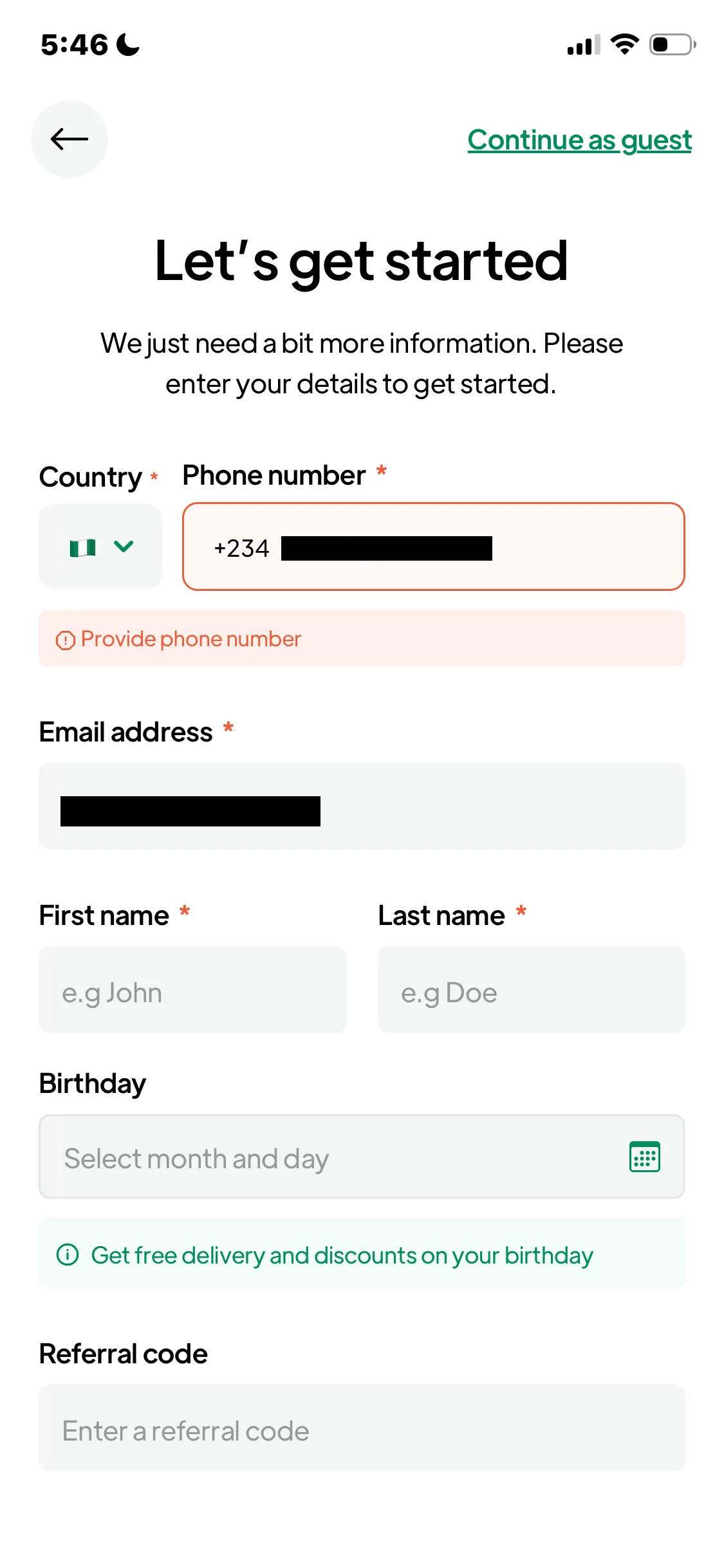Focus the phone number field

434,546
